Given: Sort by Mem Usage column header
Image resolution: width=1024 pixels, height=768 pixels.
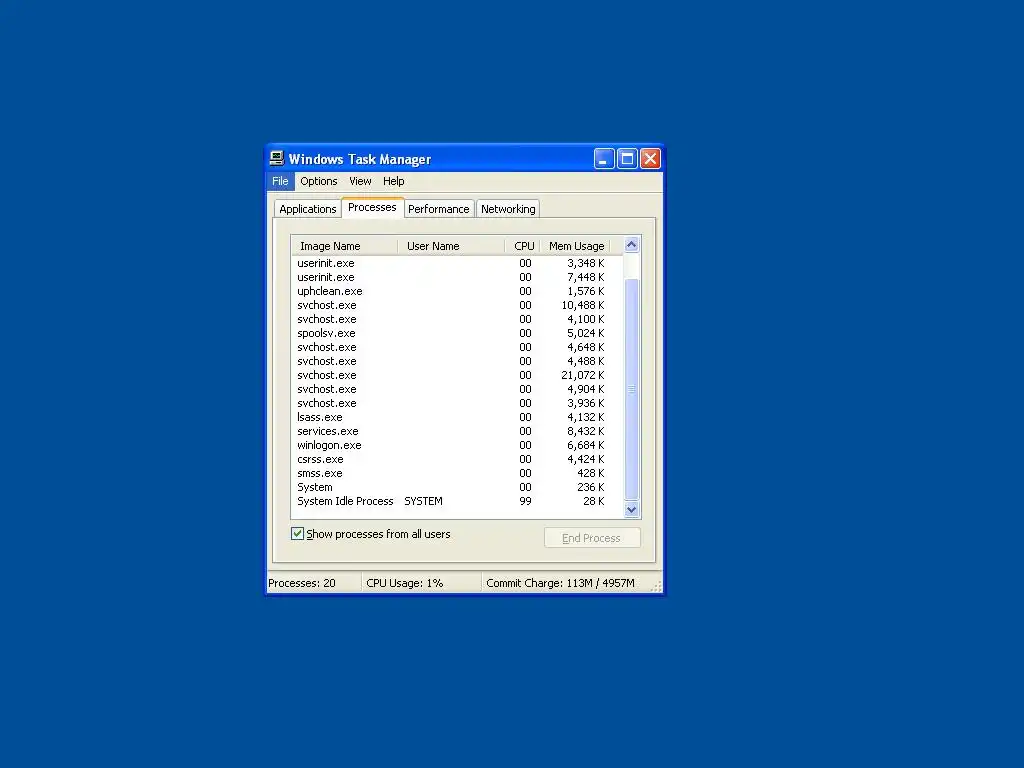Looking at the screenshot, I should point(575,246).
